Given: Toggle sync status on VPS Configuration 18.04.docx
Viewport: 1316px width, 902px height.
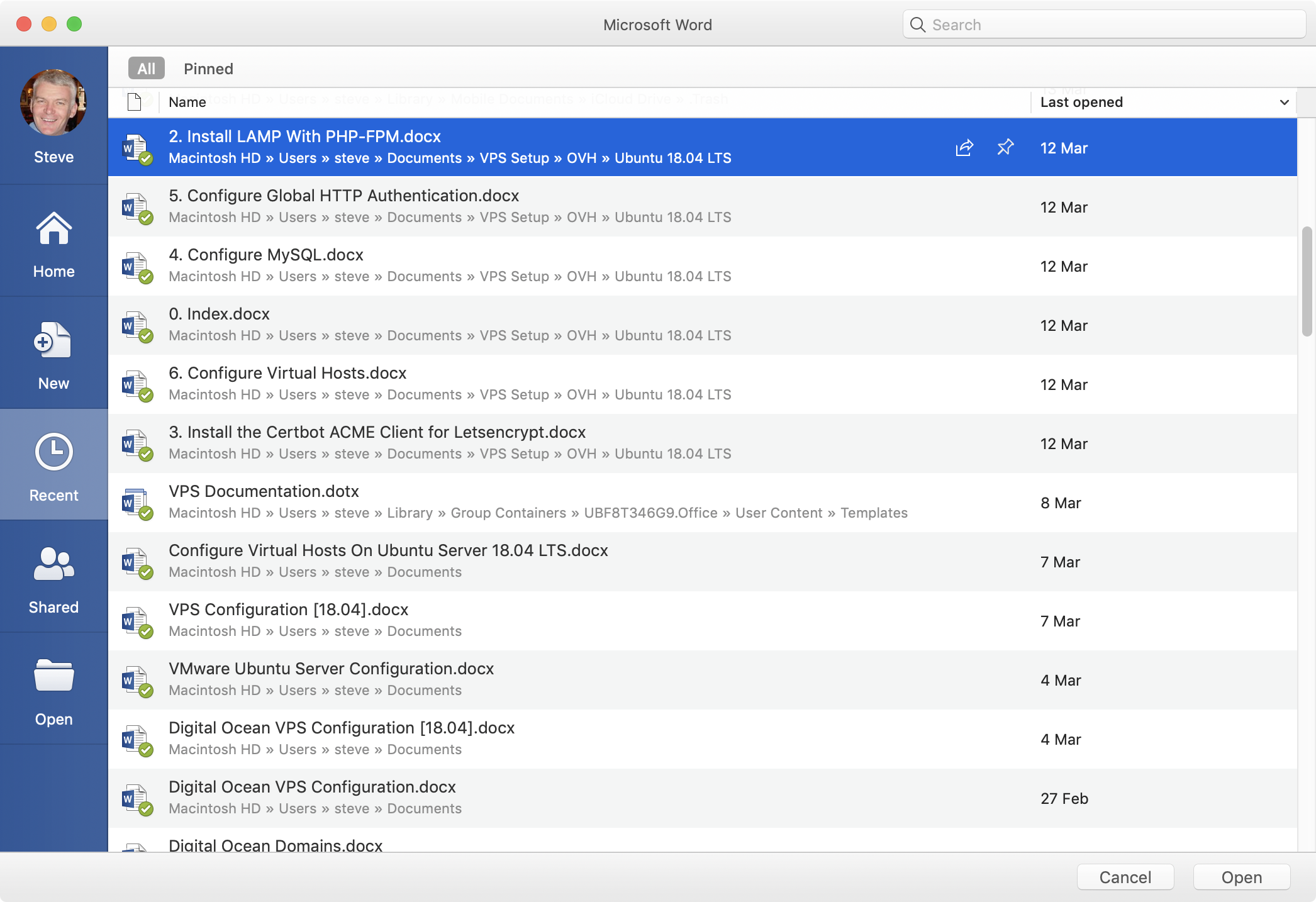Looking at the screenshot, I should pos(145,630).
